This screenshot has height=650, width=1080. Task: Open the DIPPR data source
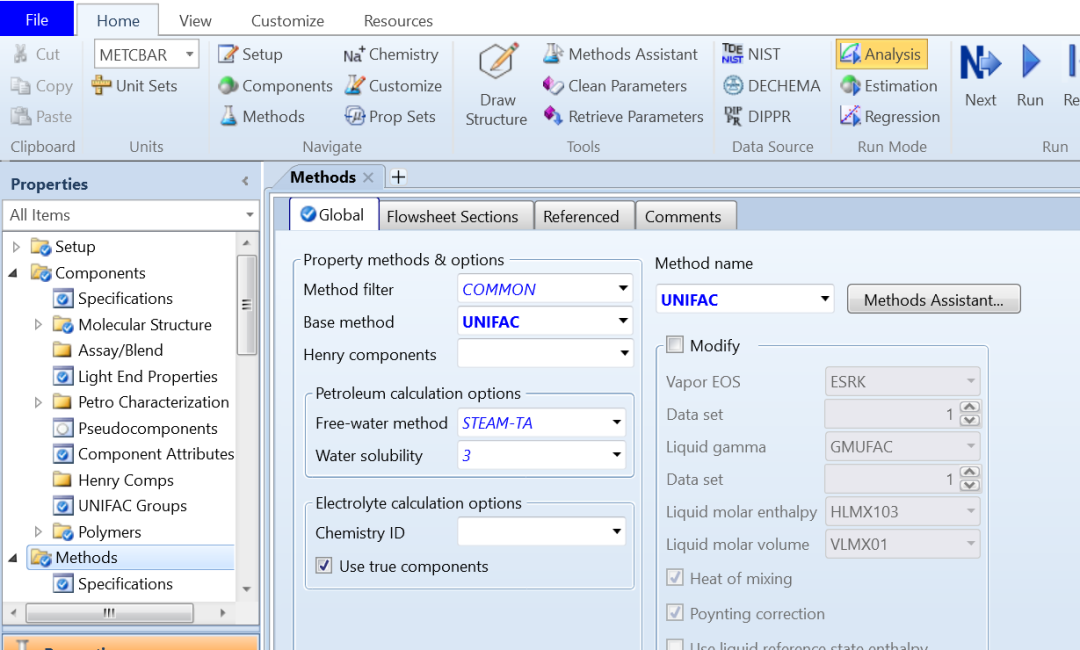pos(756,116)
